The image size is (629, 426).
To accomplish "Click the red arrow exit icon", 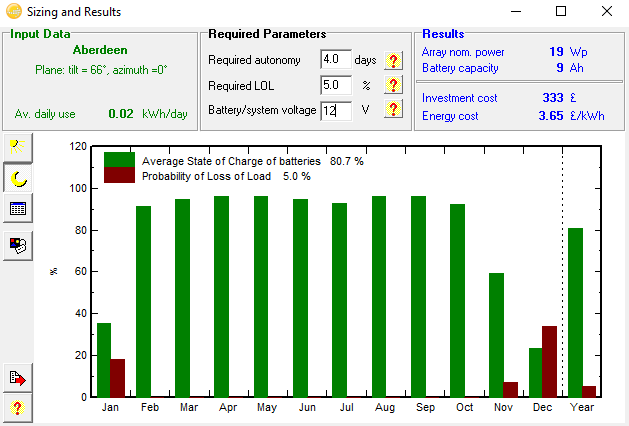I will (x=18, y=377).
